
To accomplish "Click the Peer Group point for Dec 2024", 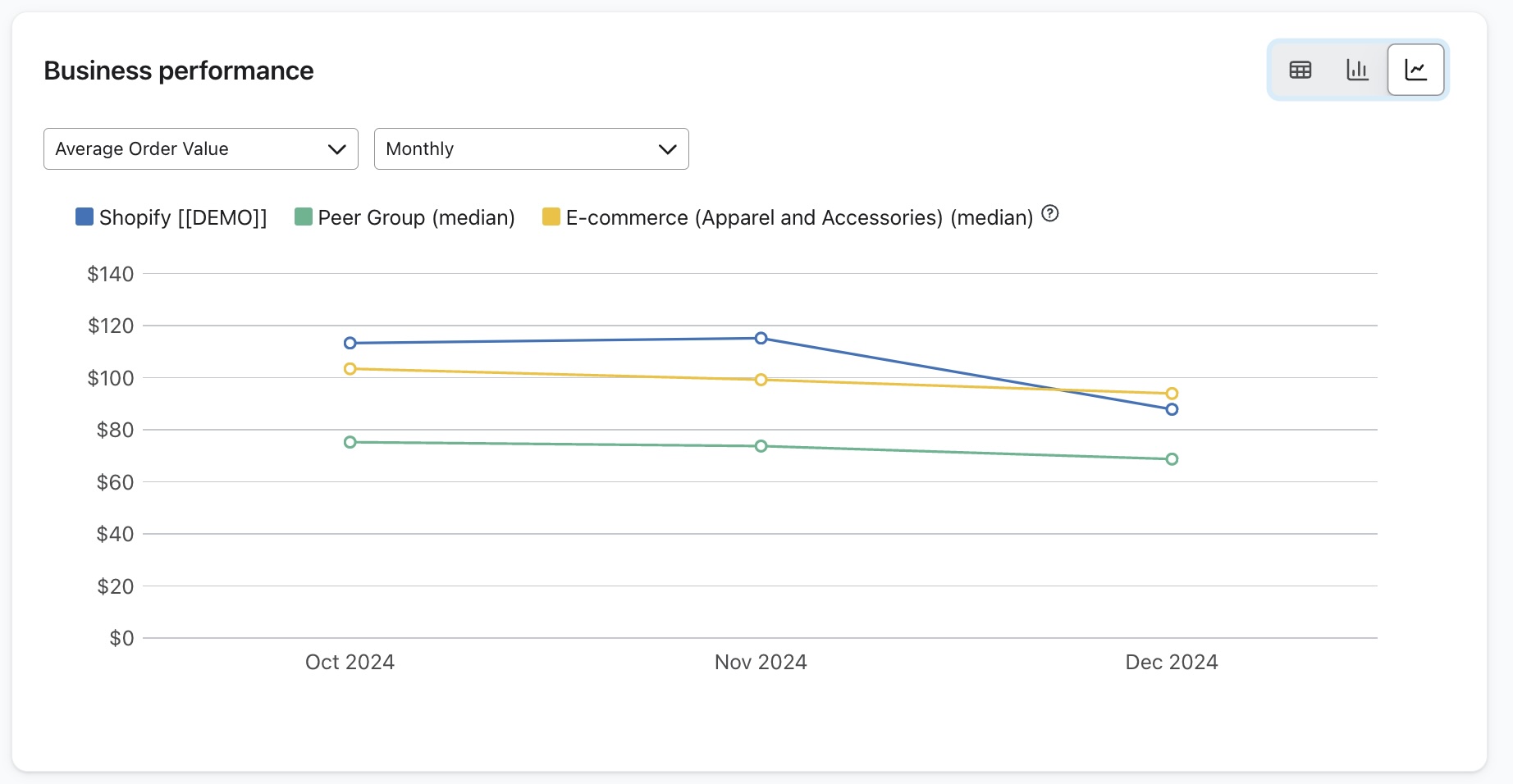I will pos(1172,459).
